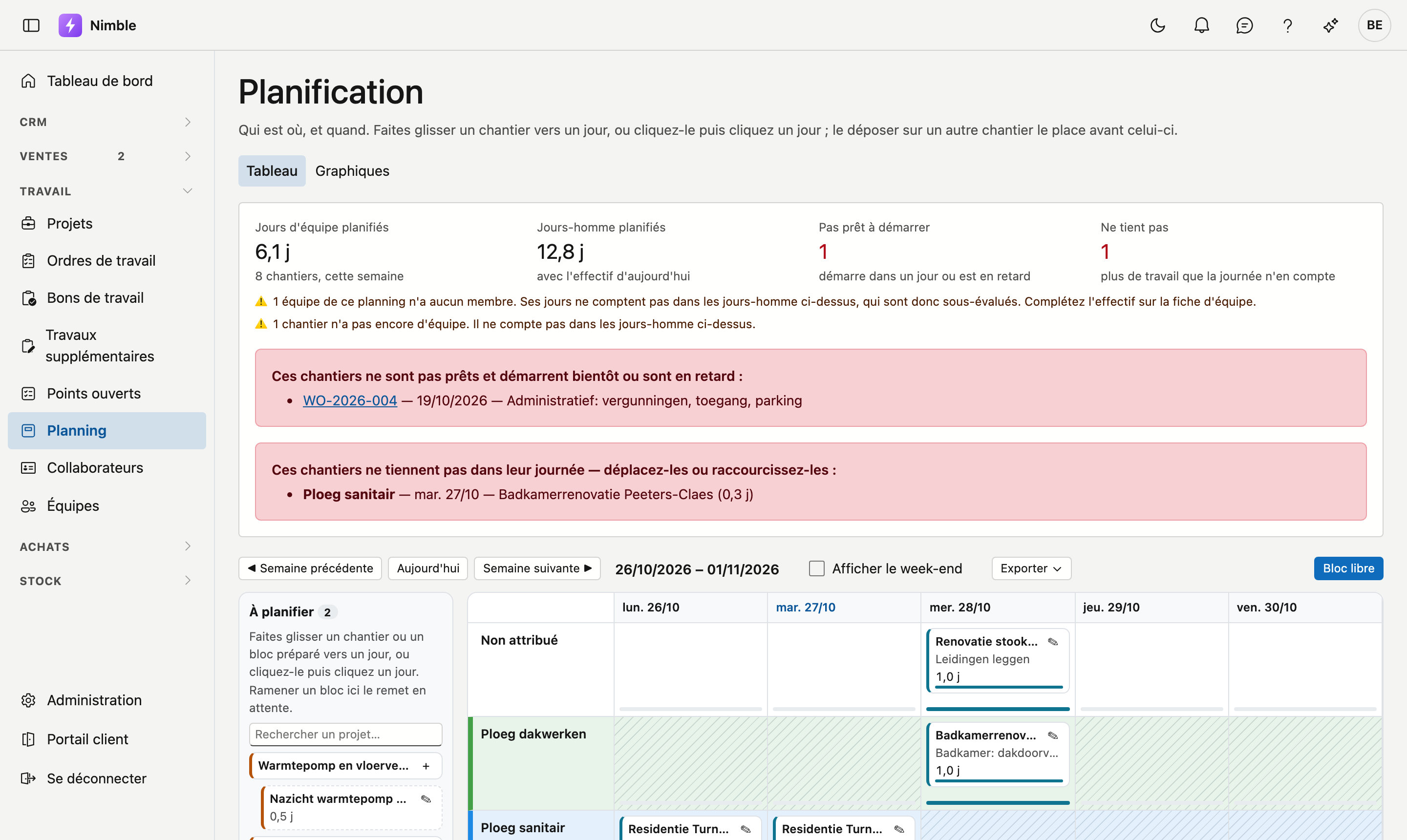Image resolution: width=1407 pixels, height=840 pixels.
Task: Go to Tableau de bord
Action: click(107, 81)
